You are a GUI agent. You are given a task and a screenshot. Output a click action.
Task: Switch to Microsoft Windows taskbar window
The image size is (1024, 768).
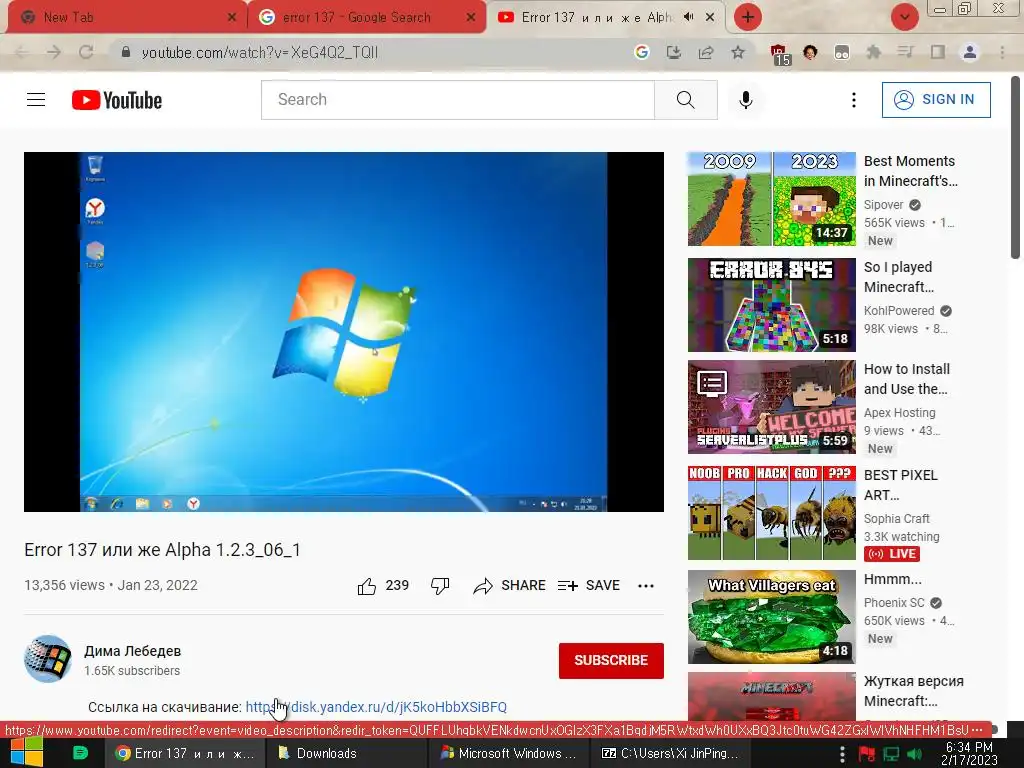tap(509, 753)
